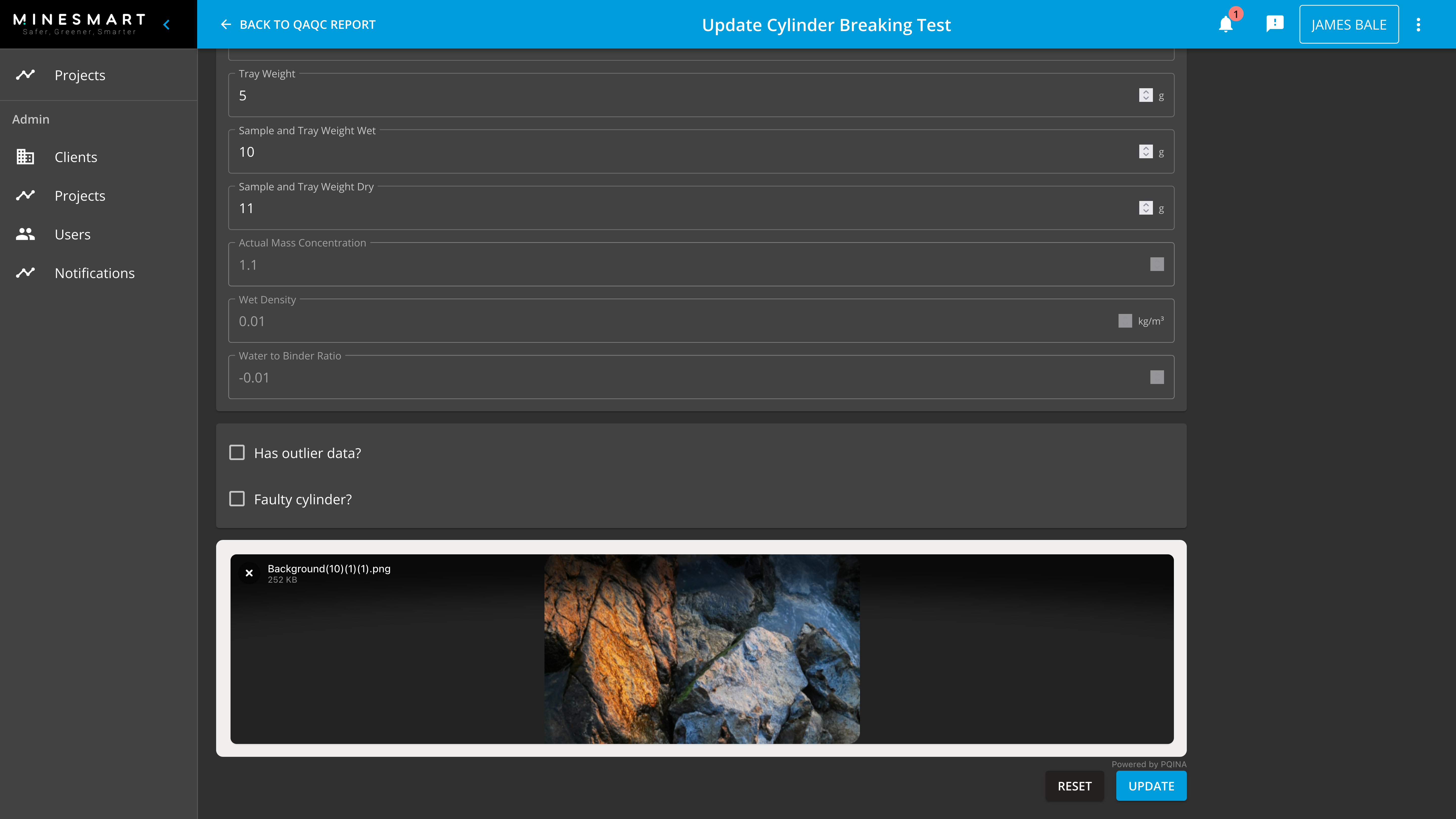Open the three-dot more options menu

coord(1418,24)
